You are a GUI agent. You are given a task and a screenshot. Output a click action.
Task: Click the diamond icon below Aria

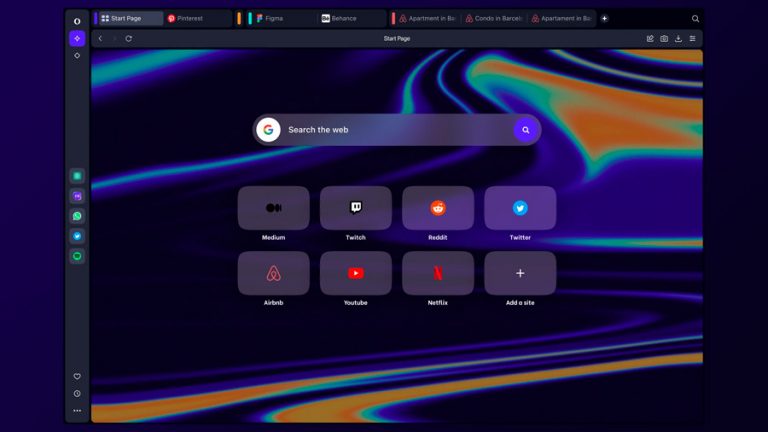point(77,56)
